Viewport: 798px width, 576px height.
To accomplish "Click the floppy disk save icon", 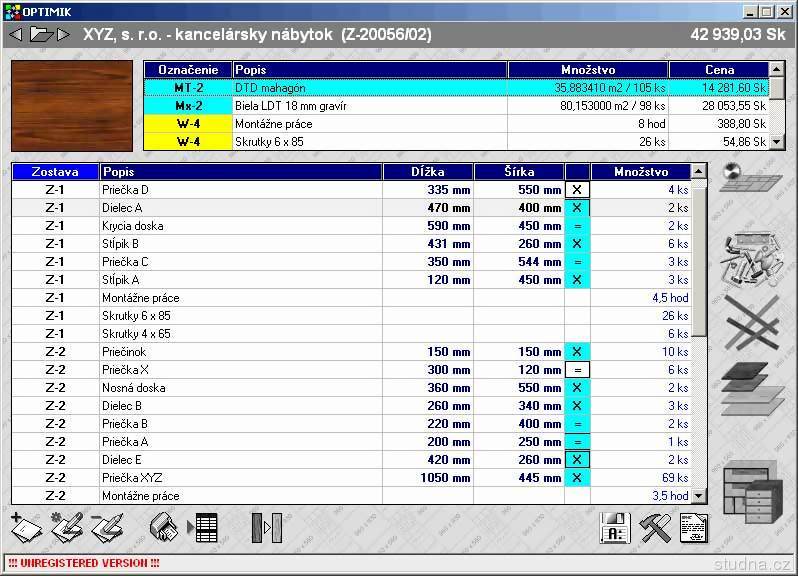I will [615, 528].
